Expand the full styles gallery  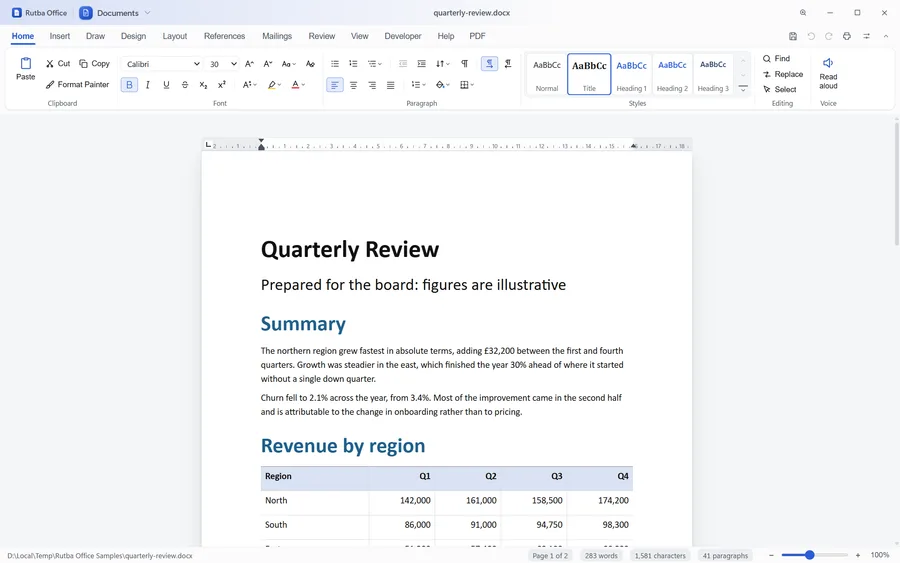tap(743, 88)
